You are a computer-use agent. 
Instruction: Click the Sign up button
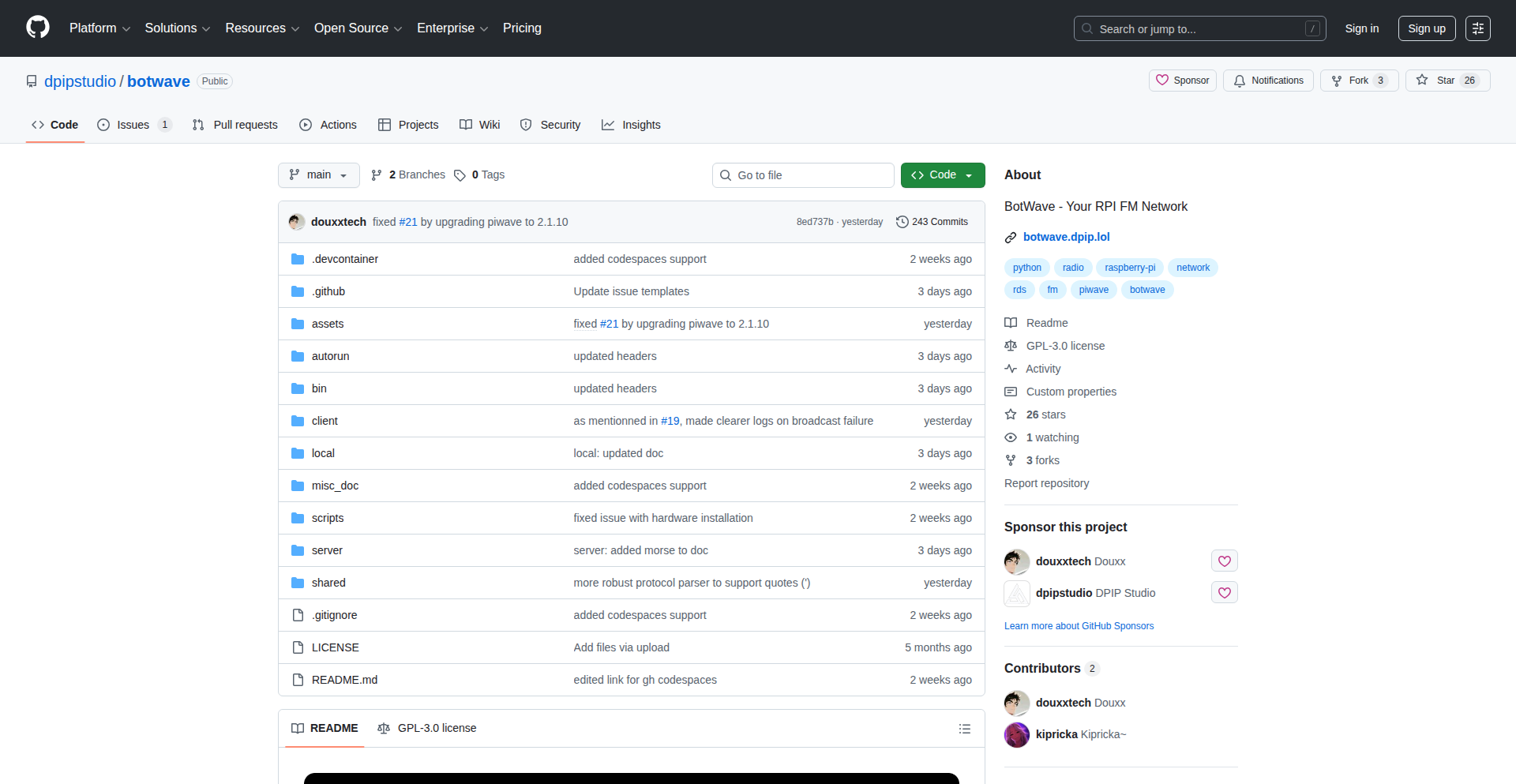(x=1427, y=28)
